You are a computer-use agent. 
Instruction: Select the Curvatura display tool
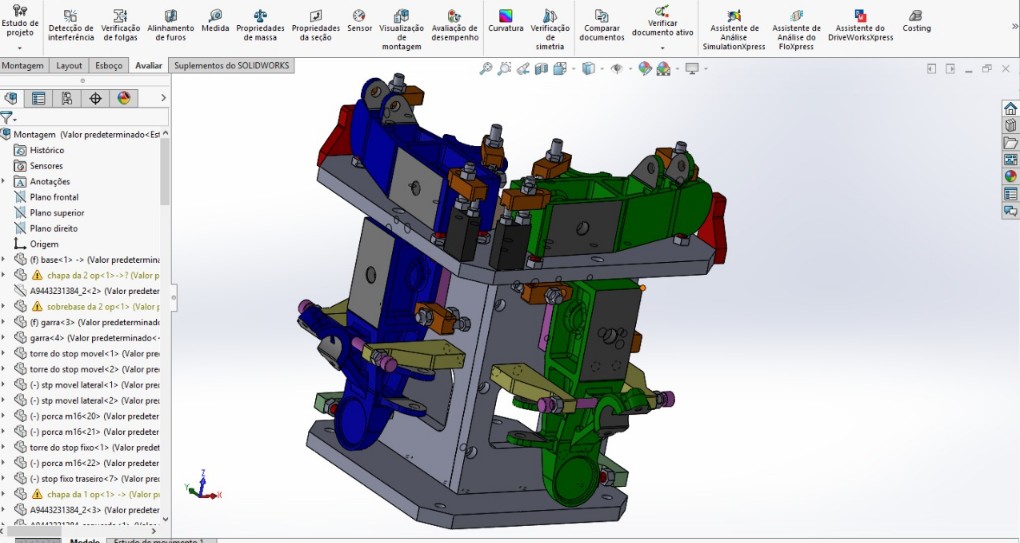point(506,22)
